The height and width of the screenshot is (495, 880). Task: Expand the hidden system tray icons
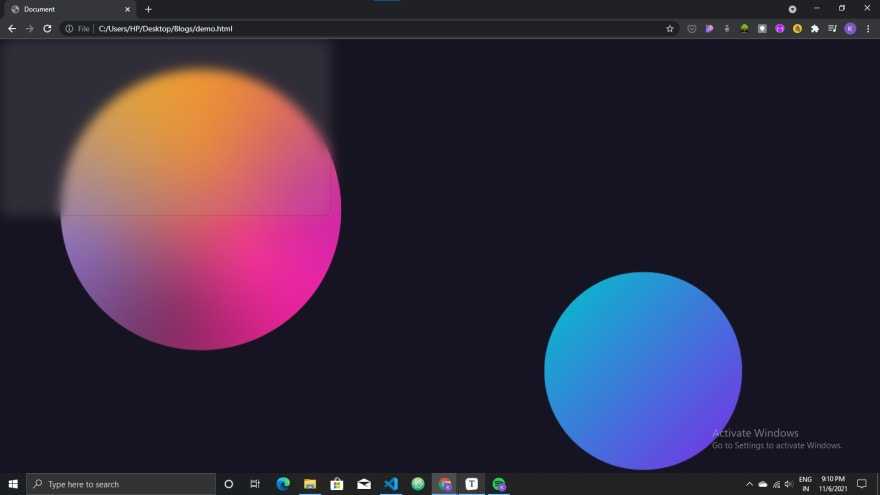(x=749, y=484)
